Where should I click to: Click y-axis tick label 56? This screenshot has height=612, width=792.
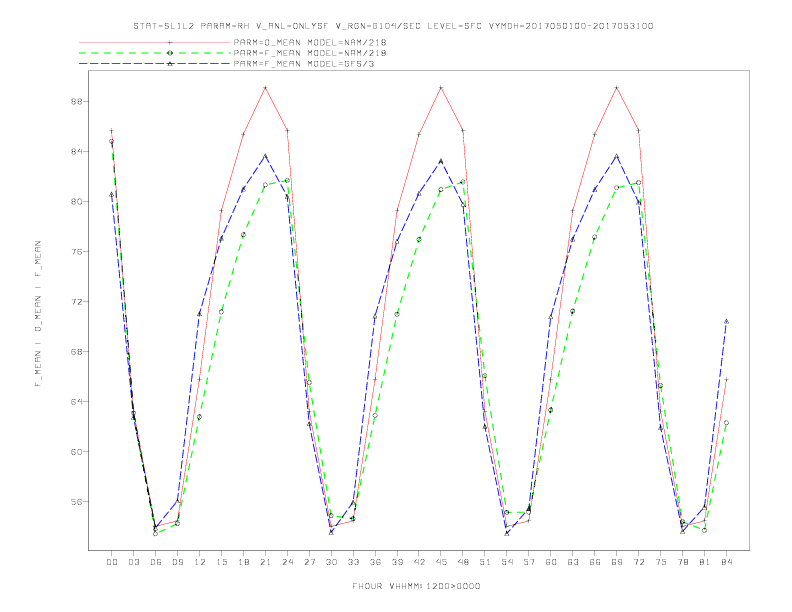[77, 501]
